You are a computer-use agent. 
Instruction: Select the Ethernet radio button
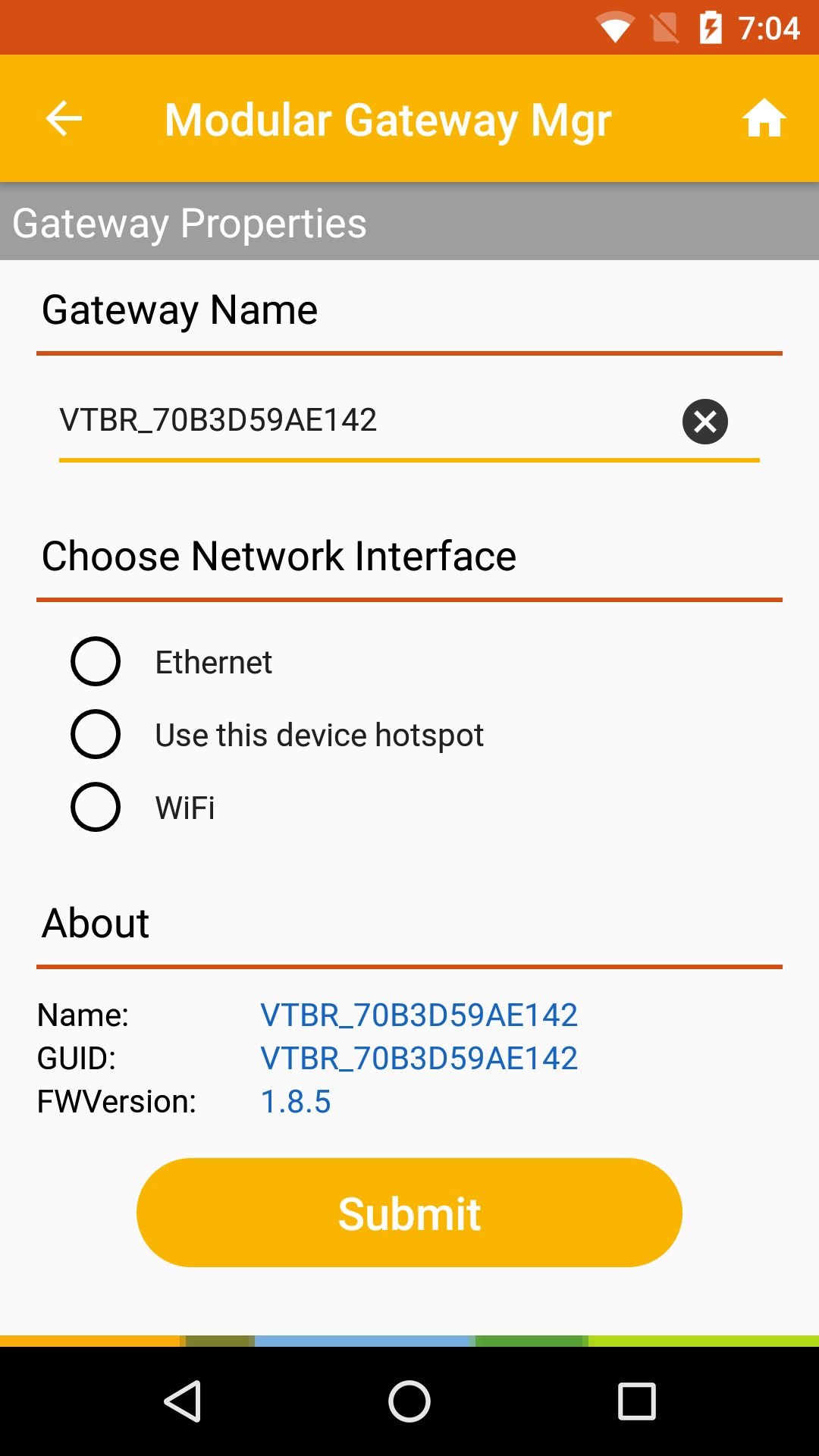click(x=96, y=662)
